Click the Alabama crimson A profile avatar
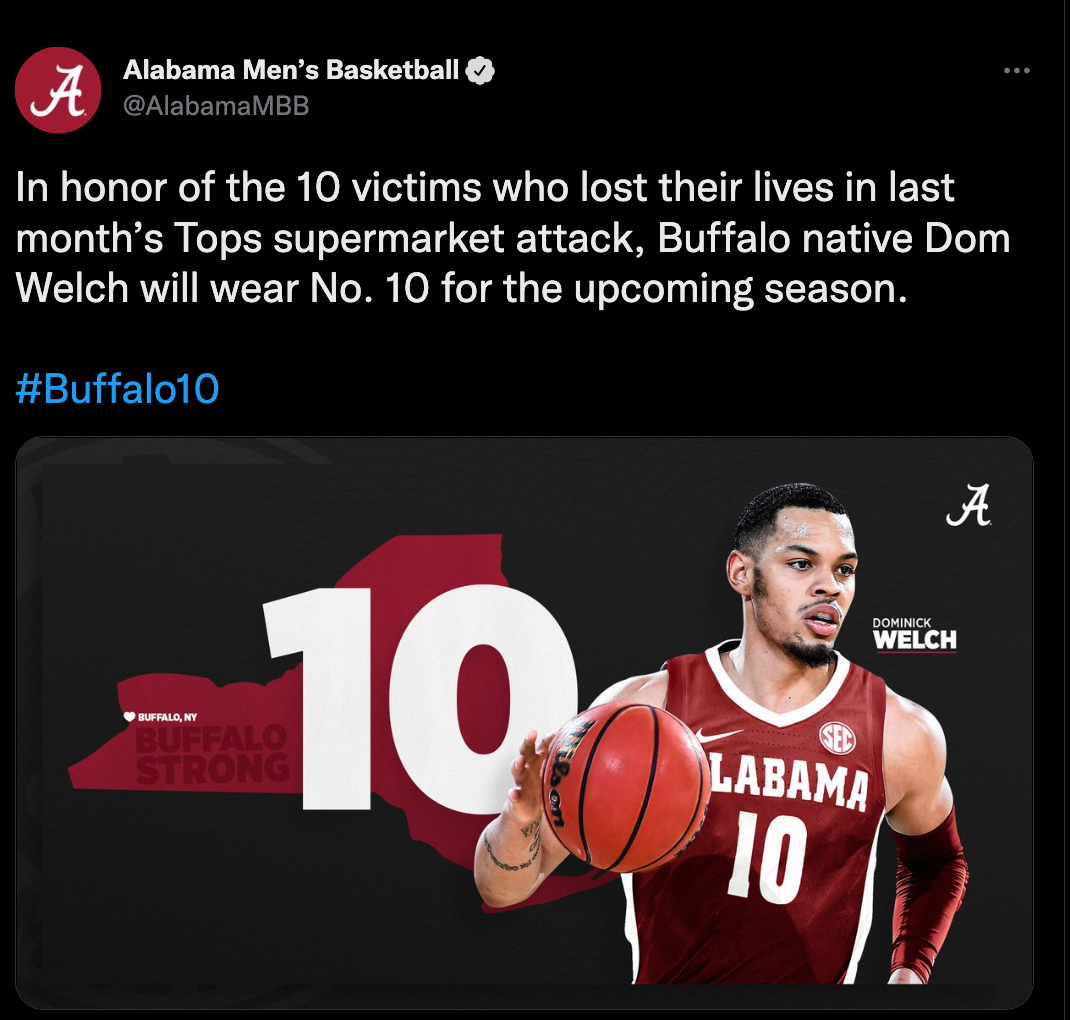The width and height of the screenshot is (1070, 1020). (58, 90)
